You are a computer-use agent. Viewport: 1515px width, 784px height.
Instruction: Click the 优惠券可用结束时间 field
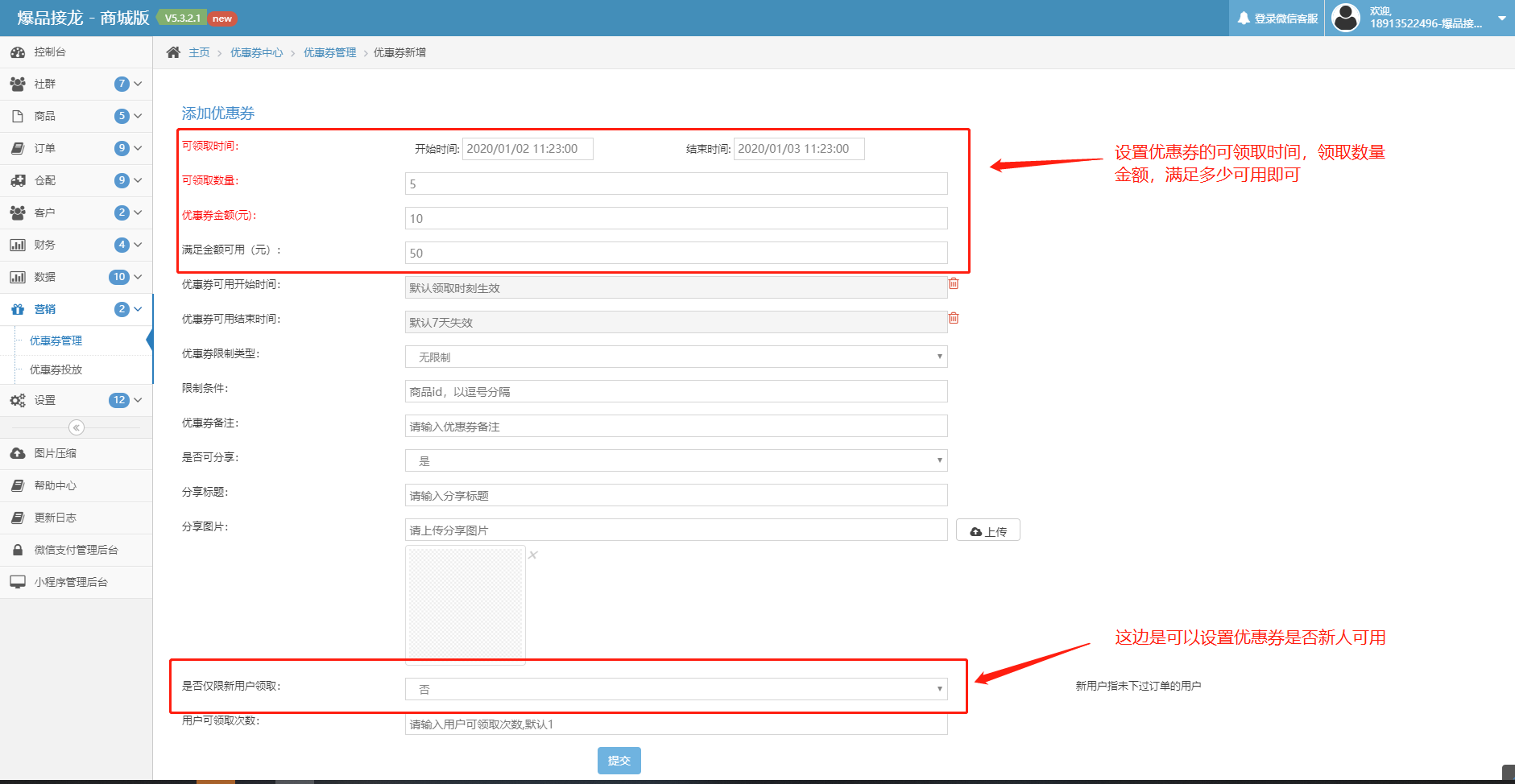tap(676, 322)
